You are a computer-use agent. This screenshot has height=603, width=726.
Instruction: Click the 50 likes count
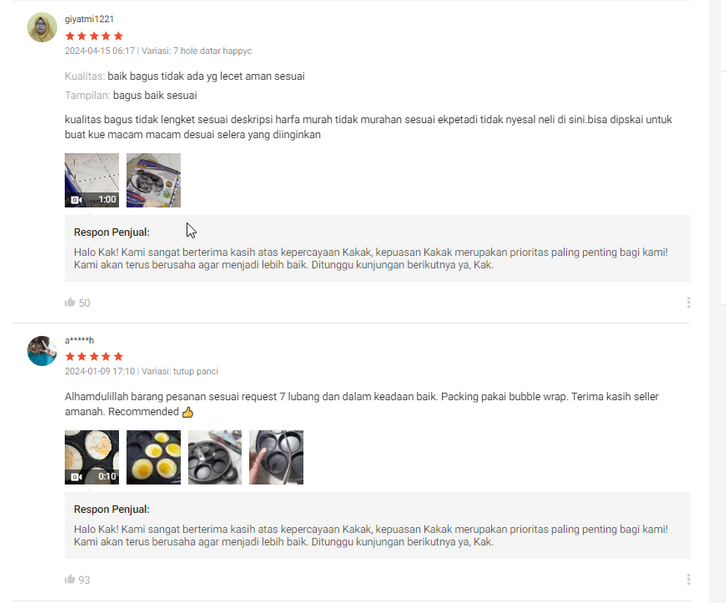click(84, 303)
